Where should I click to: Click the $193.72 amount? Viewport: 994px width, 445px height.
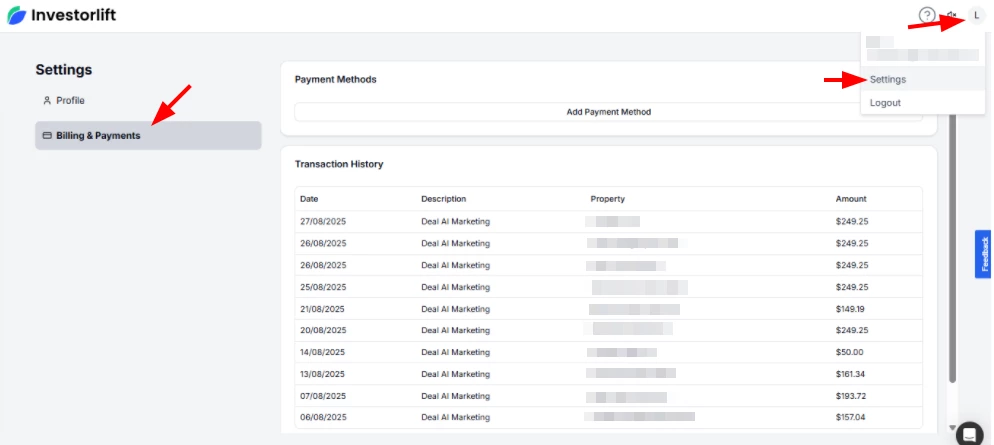pos(851,396)
